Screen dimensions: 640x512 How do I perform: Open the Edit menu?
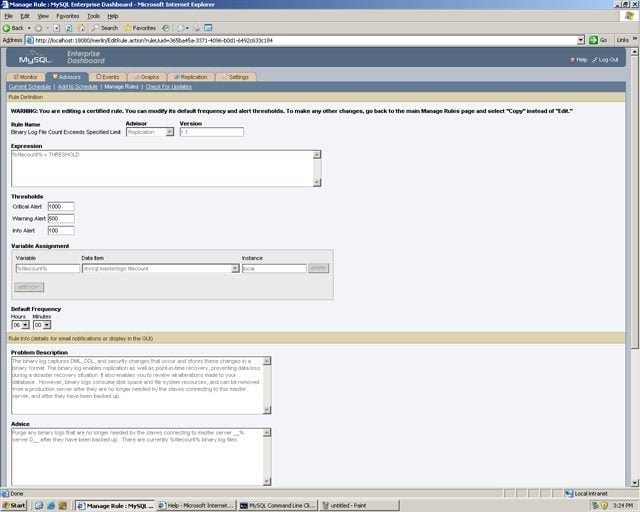[x=25, y=16]
